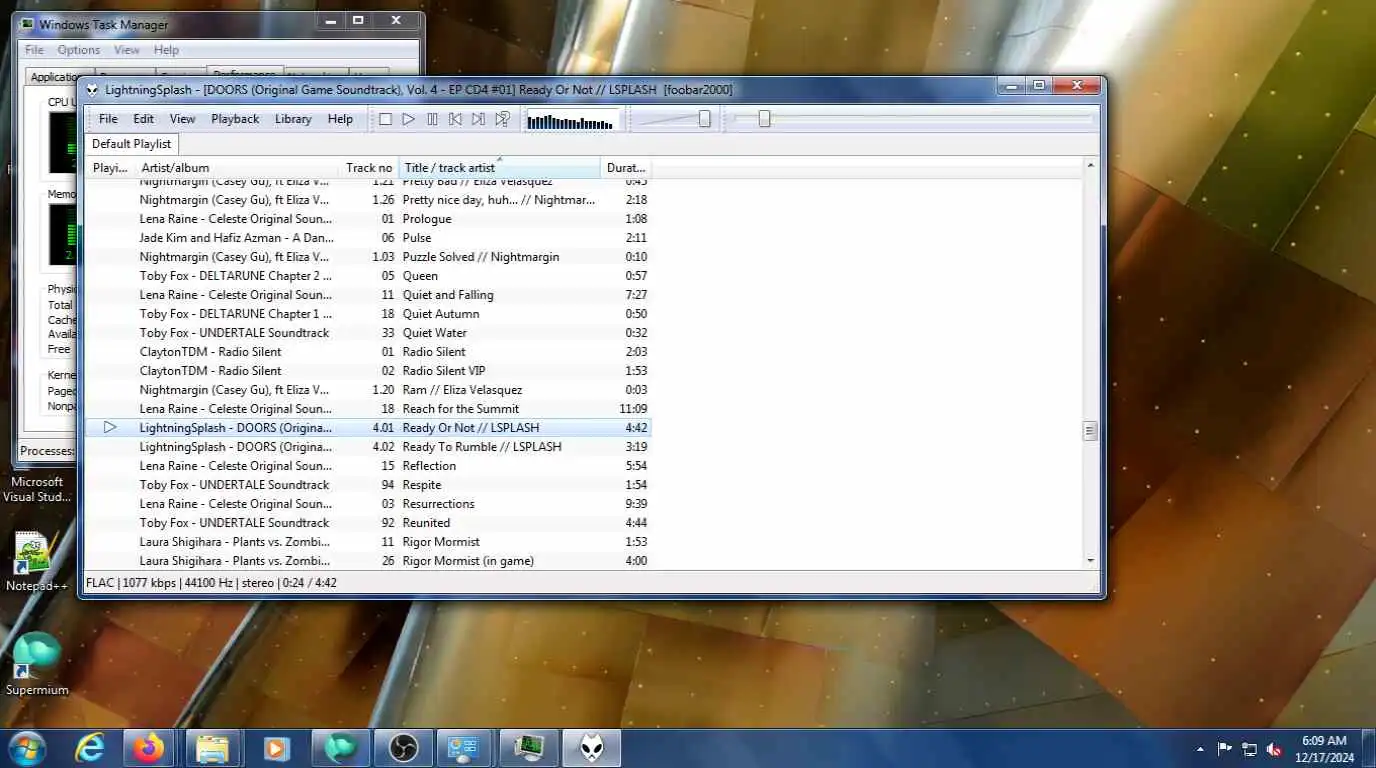This screenshot has width=1376, height=768.
Task: Open the Supermium desktop shortcut
Action: (x=37, y=664)
